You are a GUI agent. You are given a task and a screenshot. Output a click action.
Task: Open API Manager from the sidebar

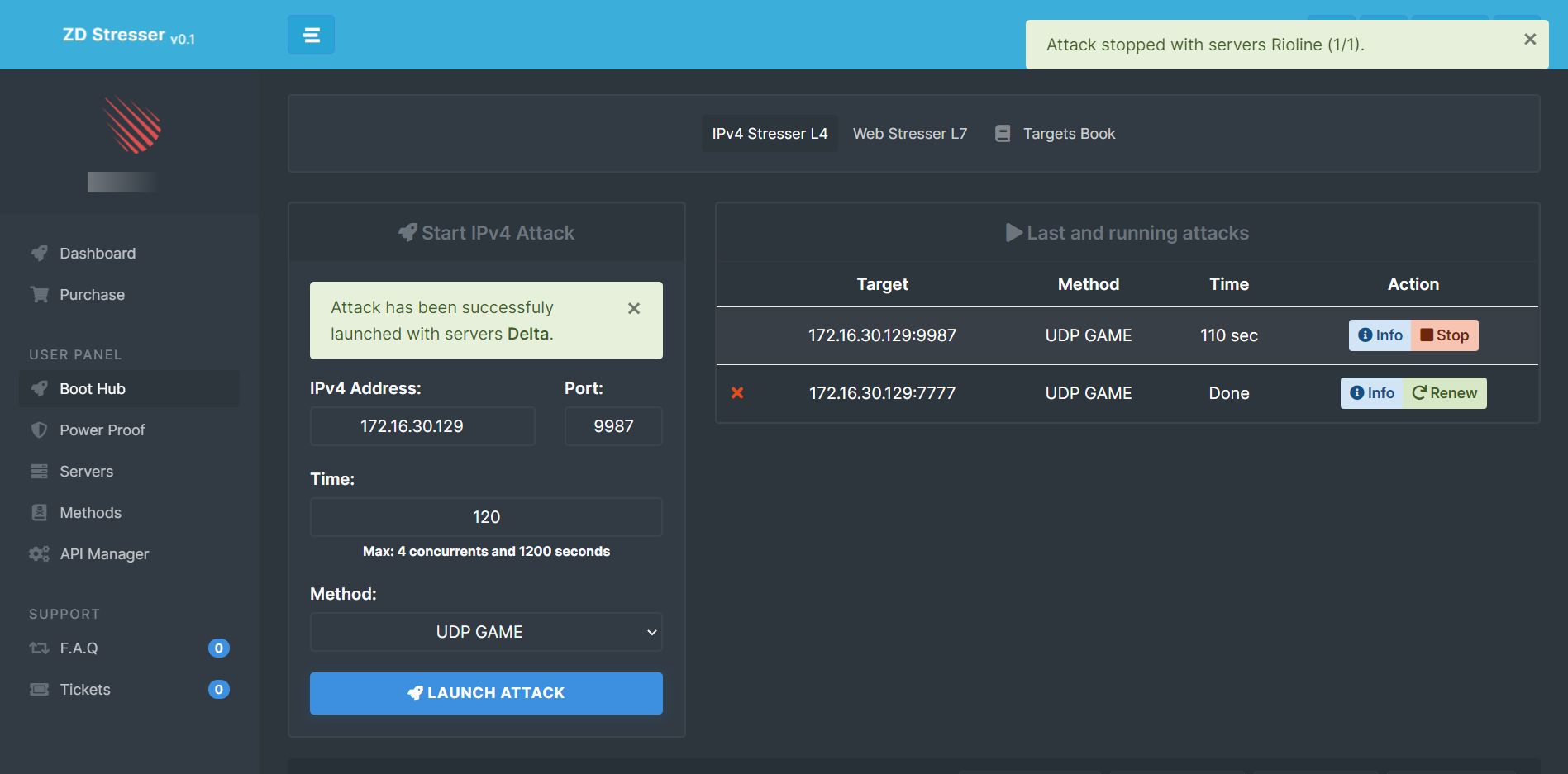[x=104, y=554]
